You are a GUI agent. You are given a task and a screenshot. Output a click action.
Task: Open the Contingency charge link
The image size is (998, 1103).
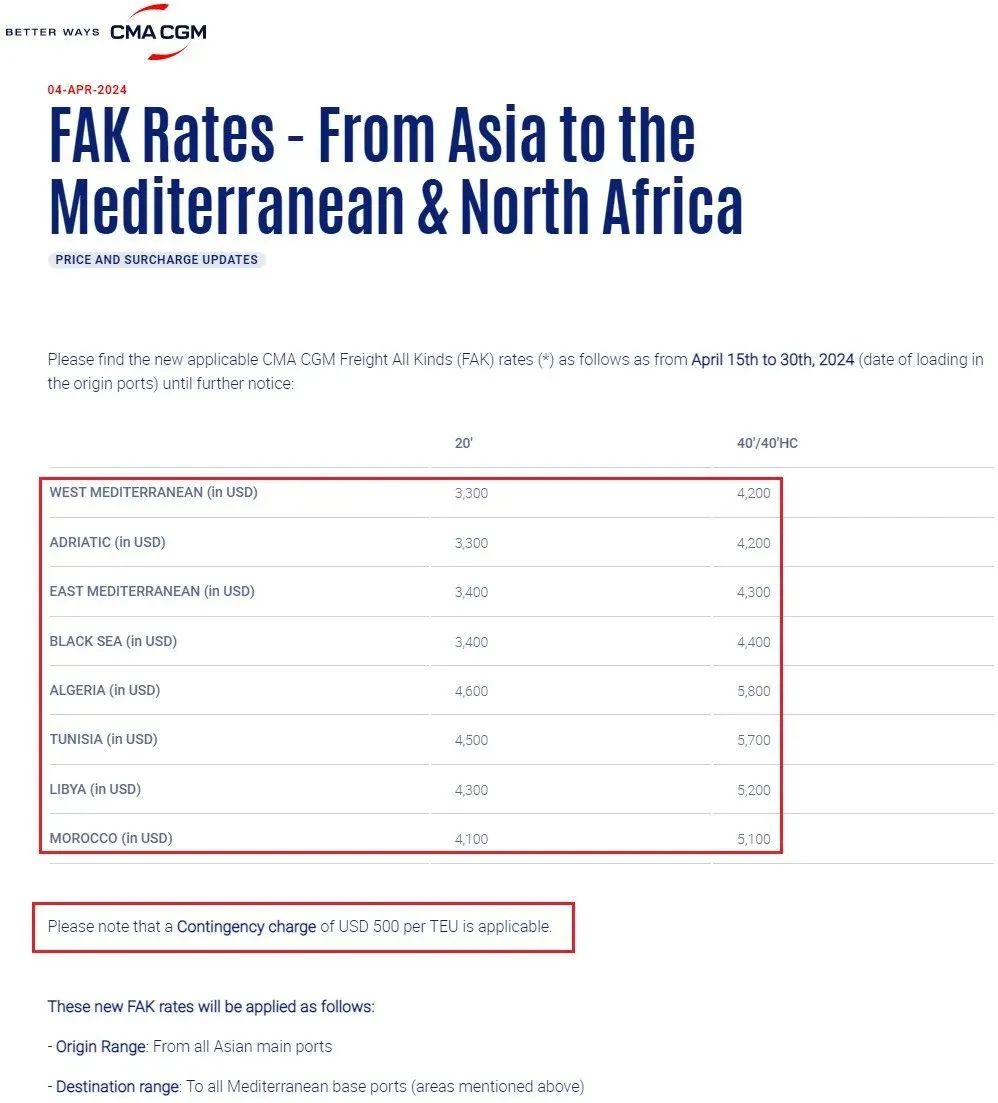coord(246,927)
